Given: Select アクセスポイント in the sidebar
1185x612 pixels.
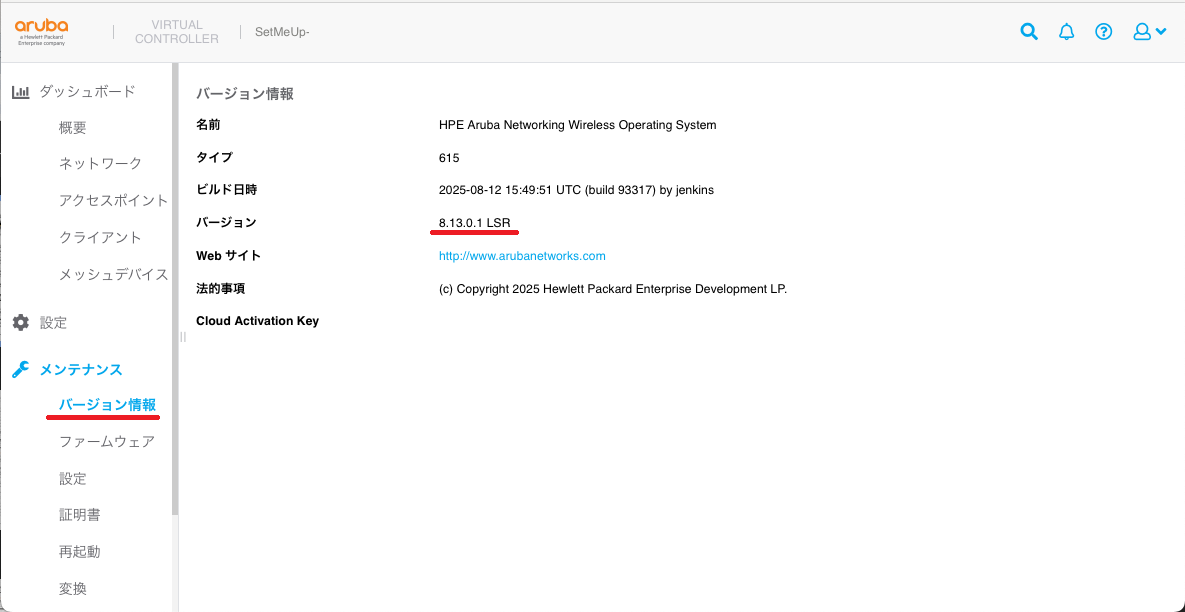Looking at the screenshot, I should (x=115, y=200).
